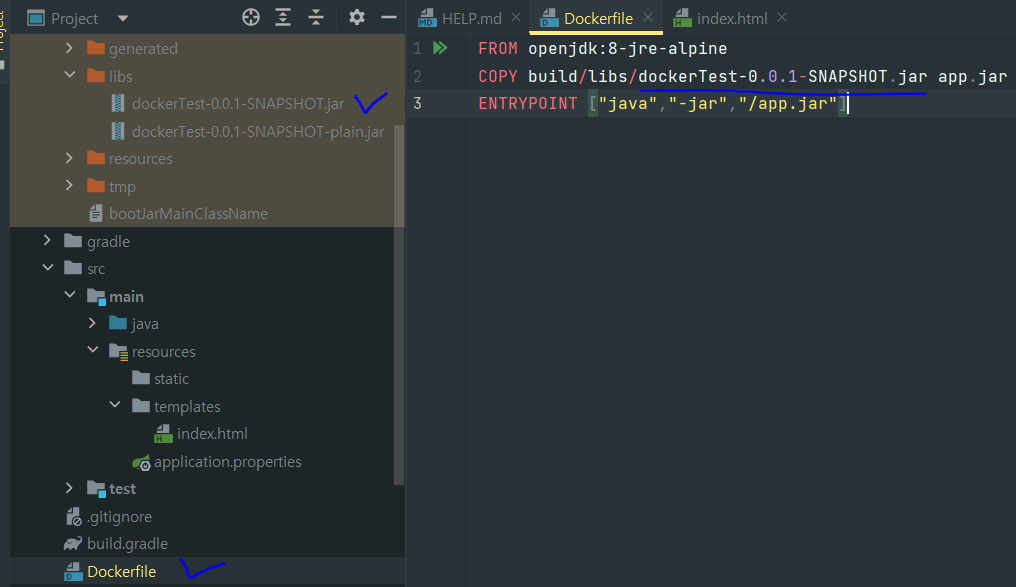
Task: Click the bootJarMainClassName text file icon
Action: [x=96, y=214]
